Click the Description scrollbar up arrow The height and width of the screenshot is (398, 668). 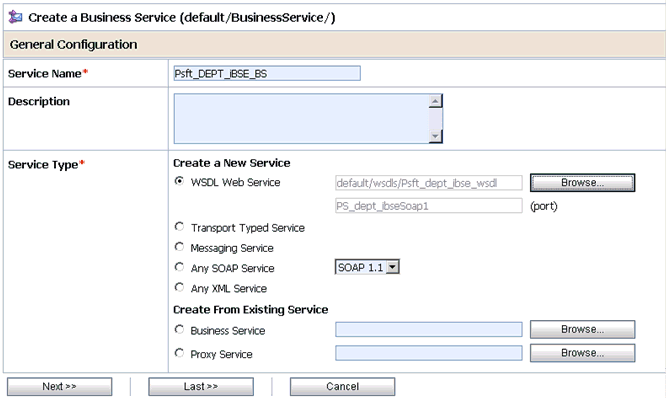pos(435,101)
